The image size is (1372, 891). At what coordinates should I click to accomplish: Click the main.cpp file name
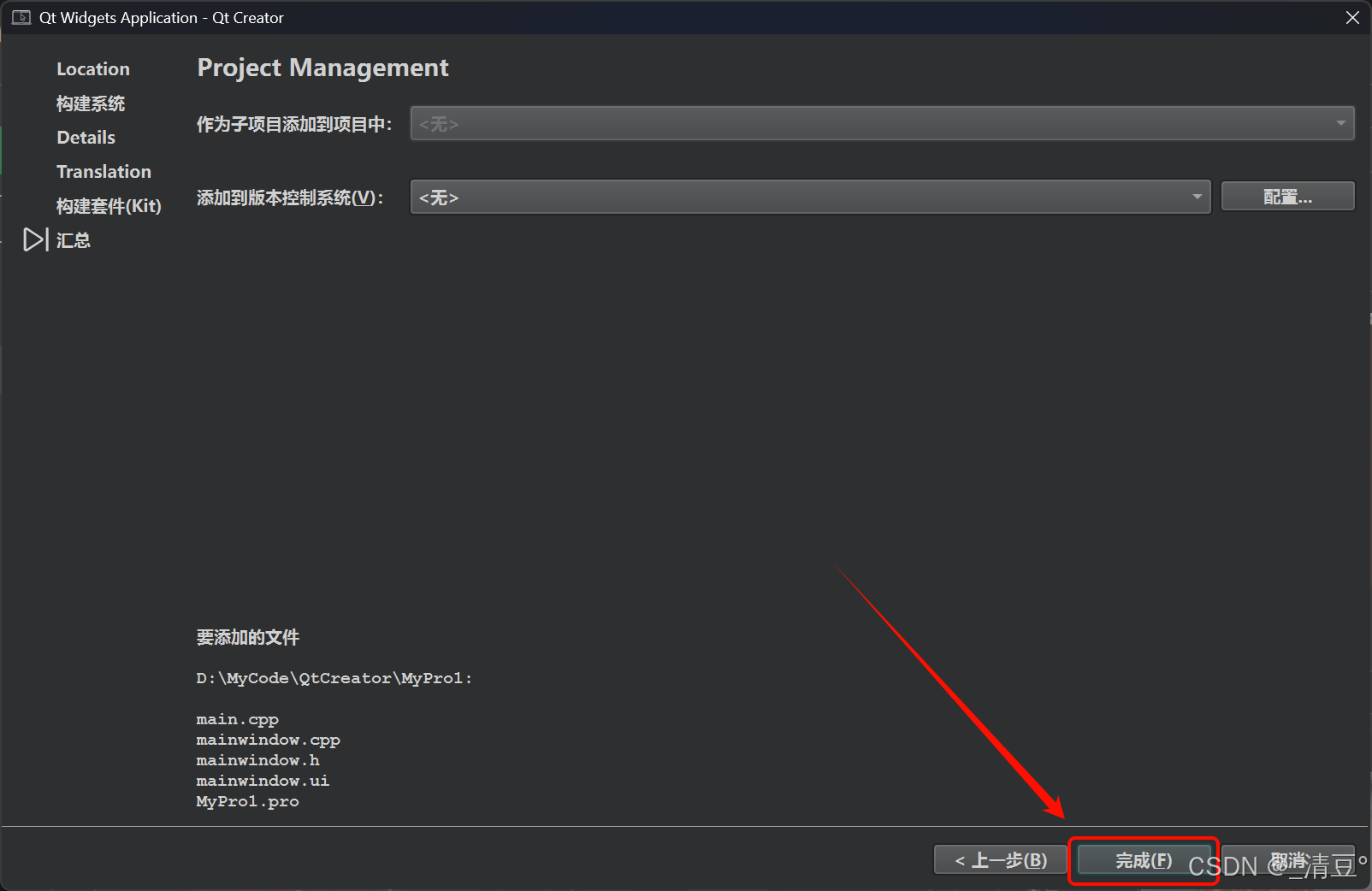point(238,719)
